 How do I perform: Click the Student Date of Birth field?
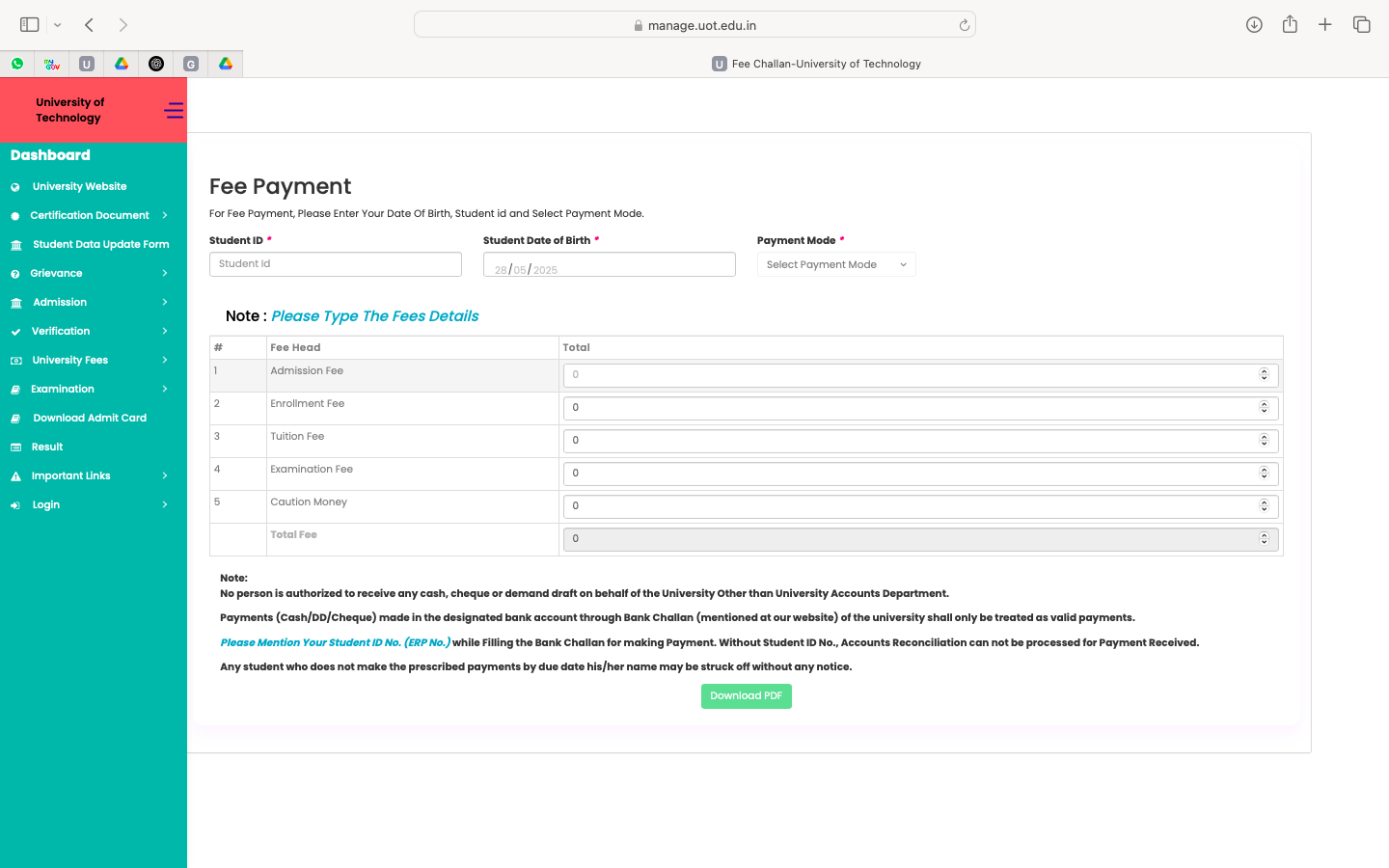tap(609, 265)
